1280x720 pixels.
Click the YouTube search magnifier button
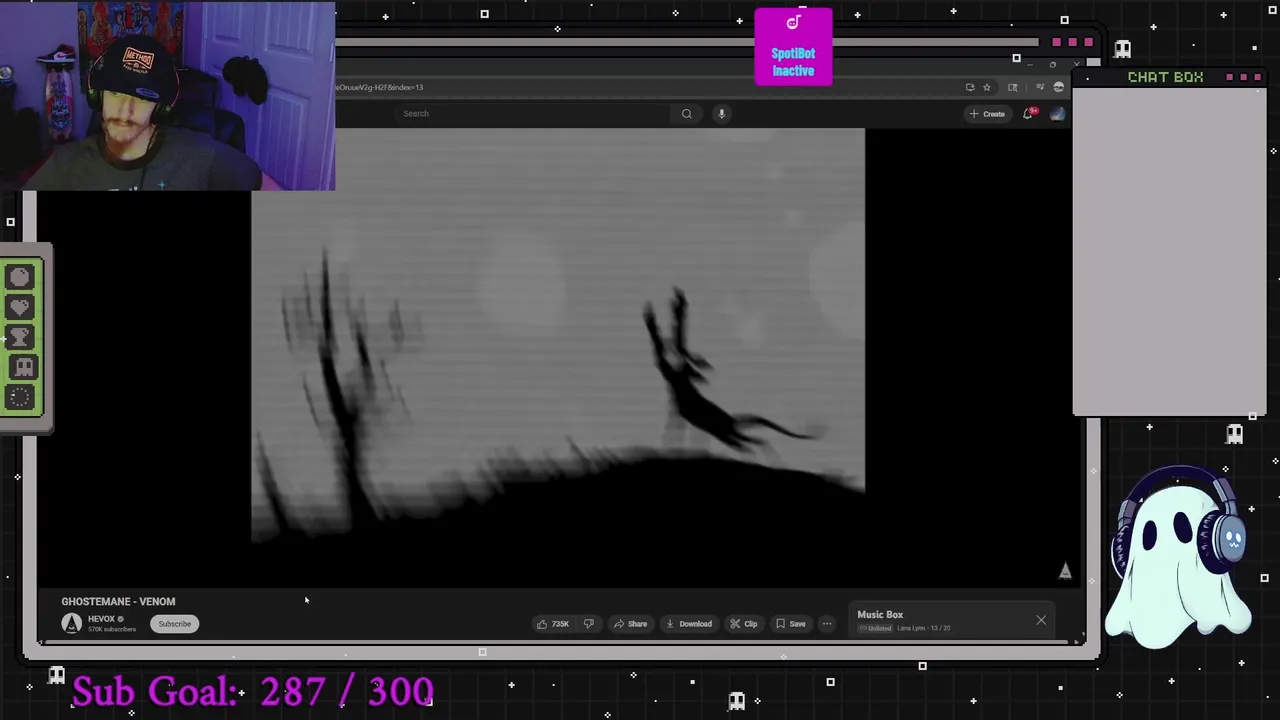click(686, 114)
